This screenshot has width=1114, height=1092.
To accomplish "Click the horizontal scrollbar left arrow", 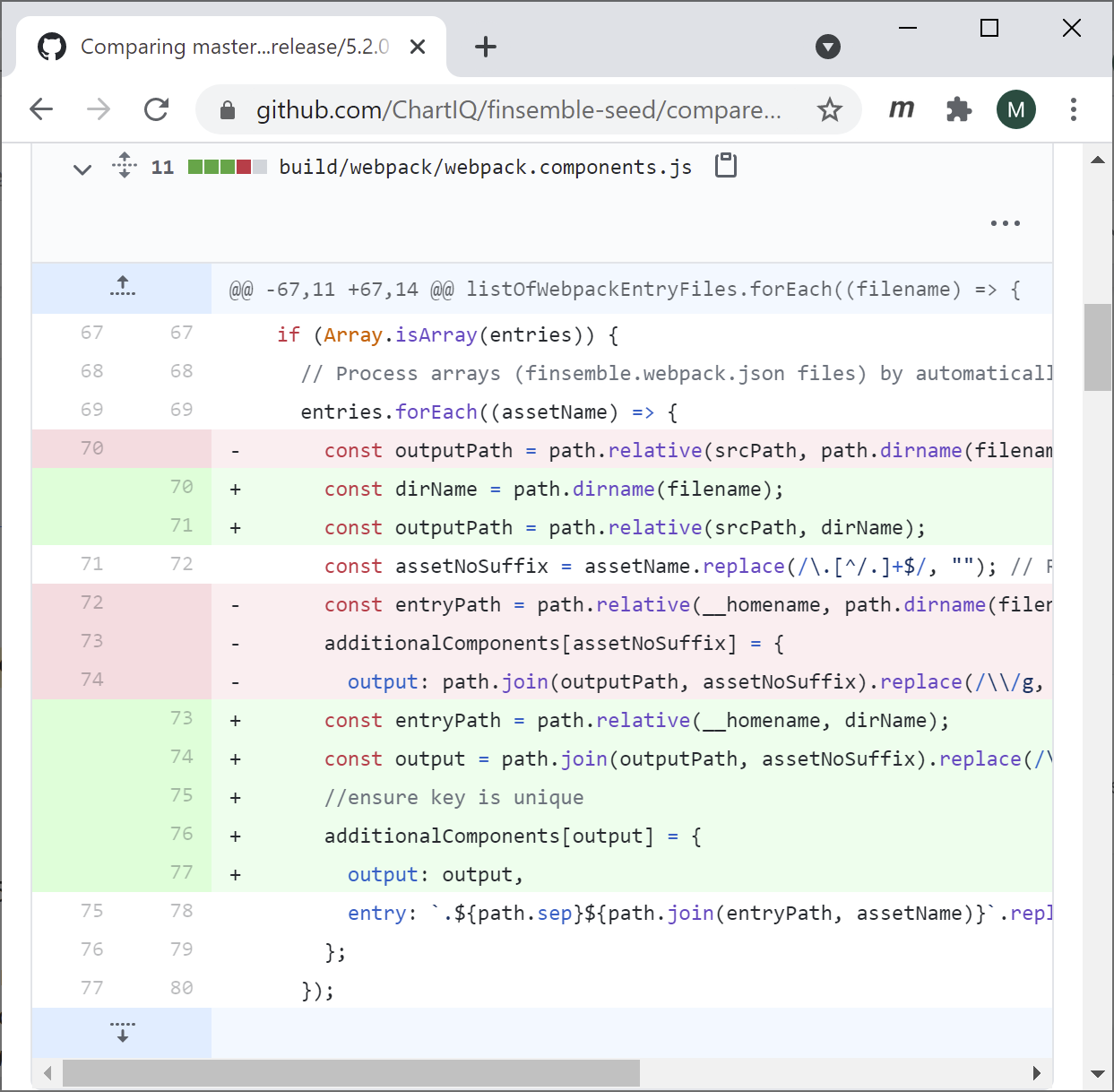I will (47, 1072).
